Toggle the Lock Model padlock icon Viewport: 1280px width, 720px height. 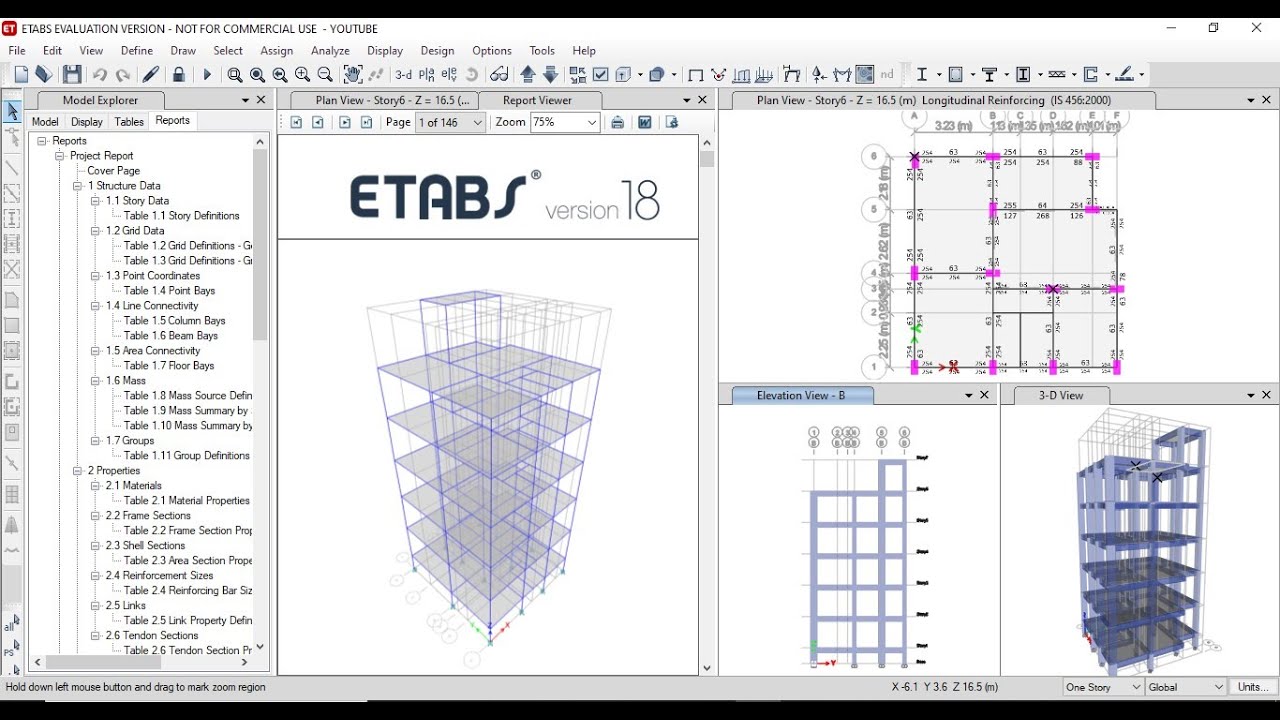(x=179, y=74)
